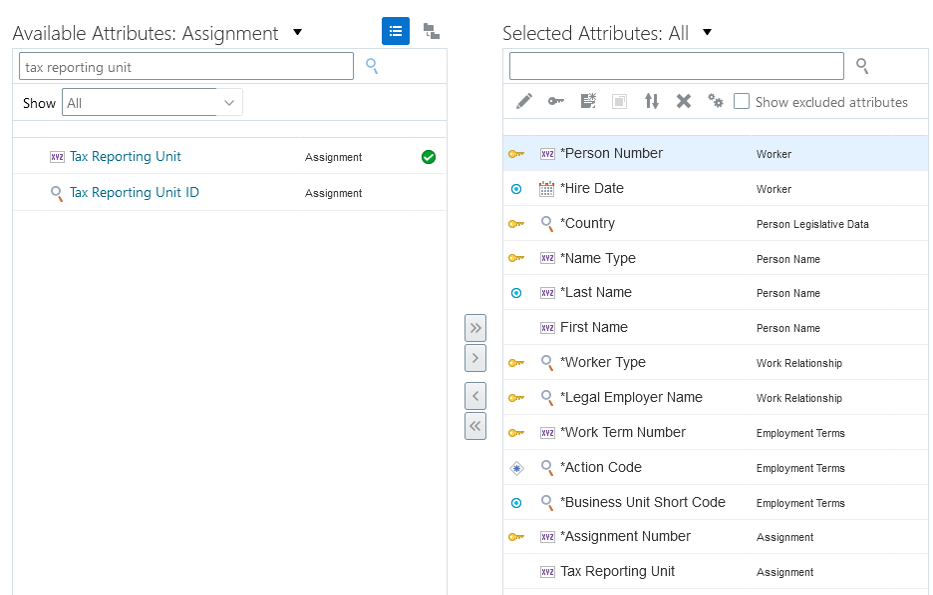This screenshot has height=595, width=933.
Task: Open the Selected Attributes: All dropdown arrow
Action: 707,32
